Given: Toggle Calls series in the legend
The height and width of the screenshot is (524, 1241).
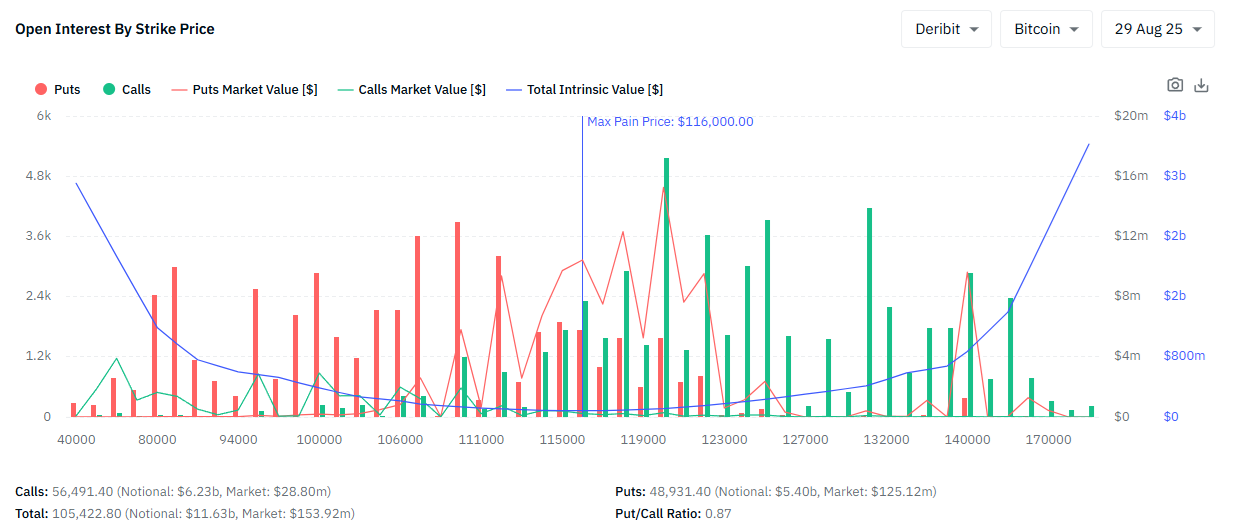Looking at the screenshot, I should 126,89.
